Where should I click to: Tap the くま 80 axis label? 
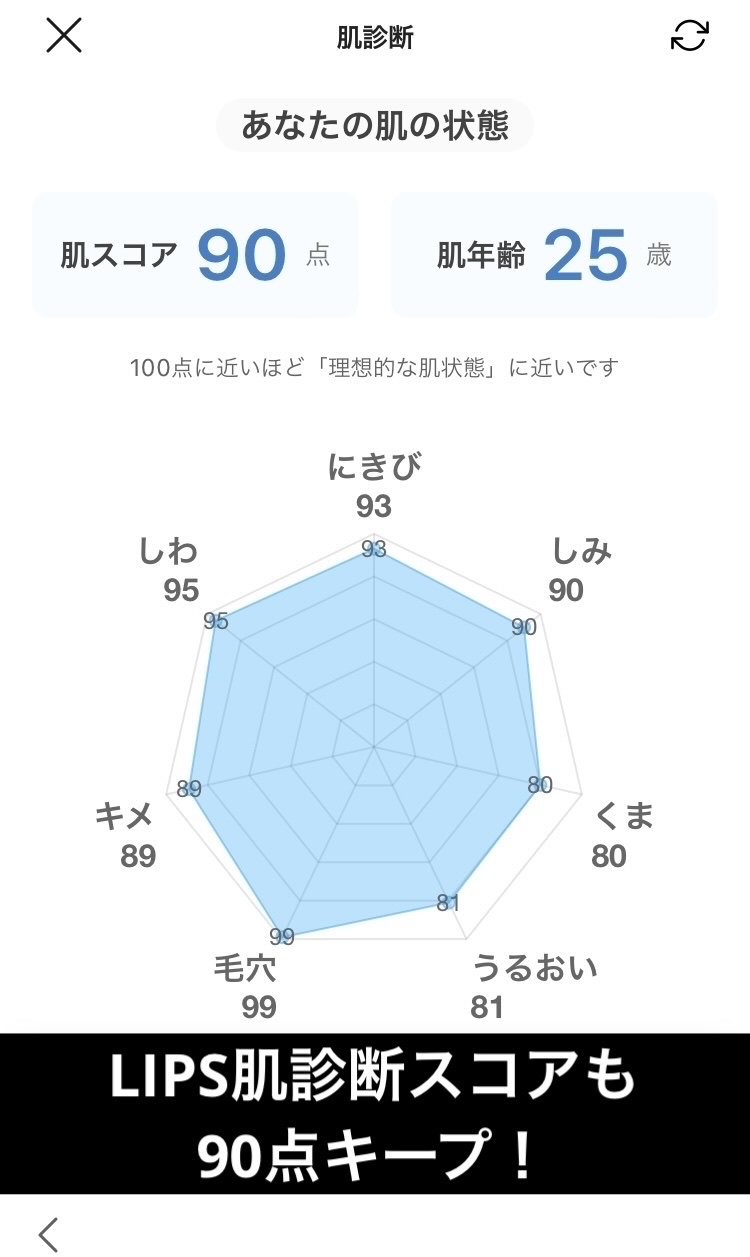tap(622, 835)
